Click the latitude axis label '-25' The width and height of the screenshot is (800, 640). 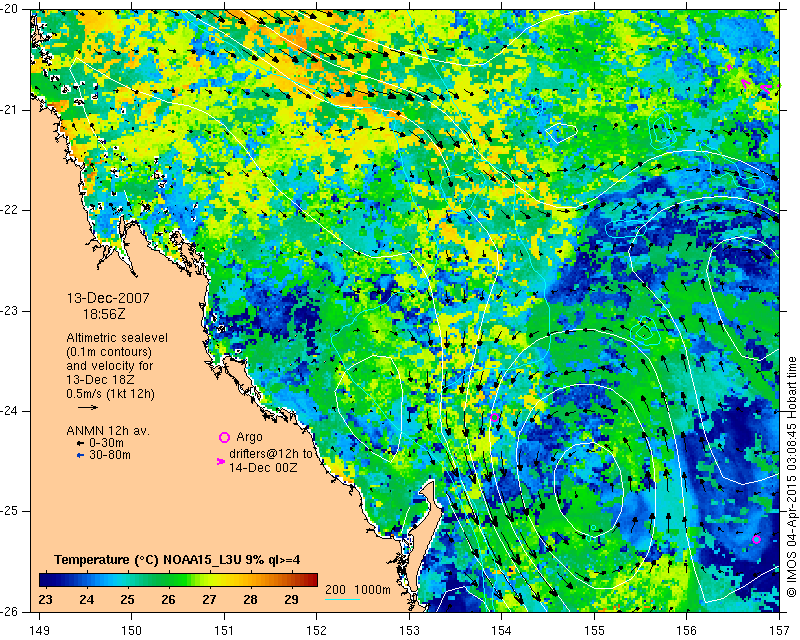9,511
